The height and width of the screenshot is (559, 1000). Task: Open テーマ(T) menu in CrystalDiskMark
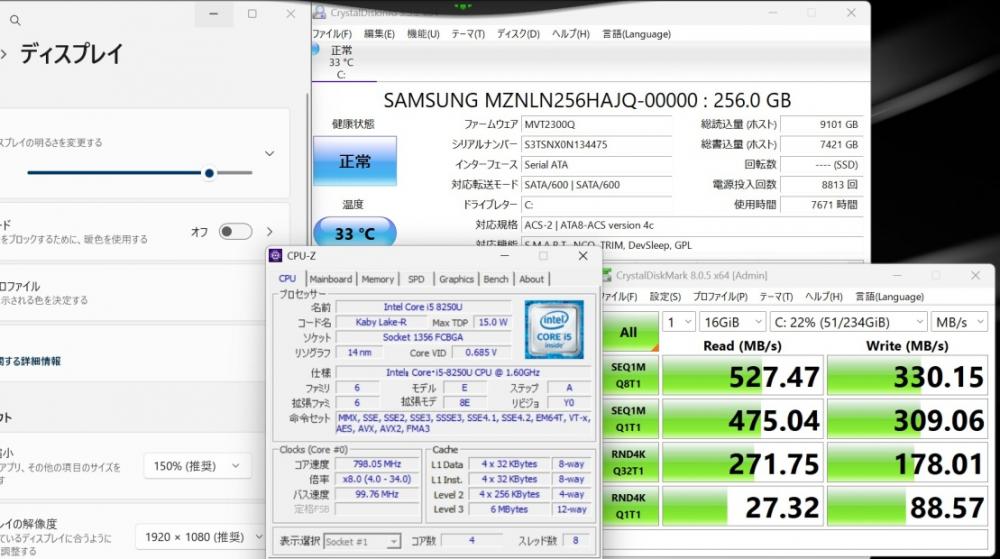[776, 296]
